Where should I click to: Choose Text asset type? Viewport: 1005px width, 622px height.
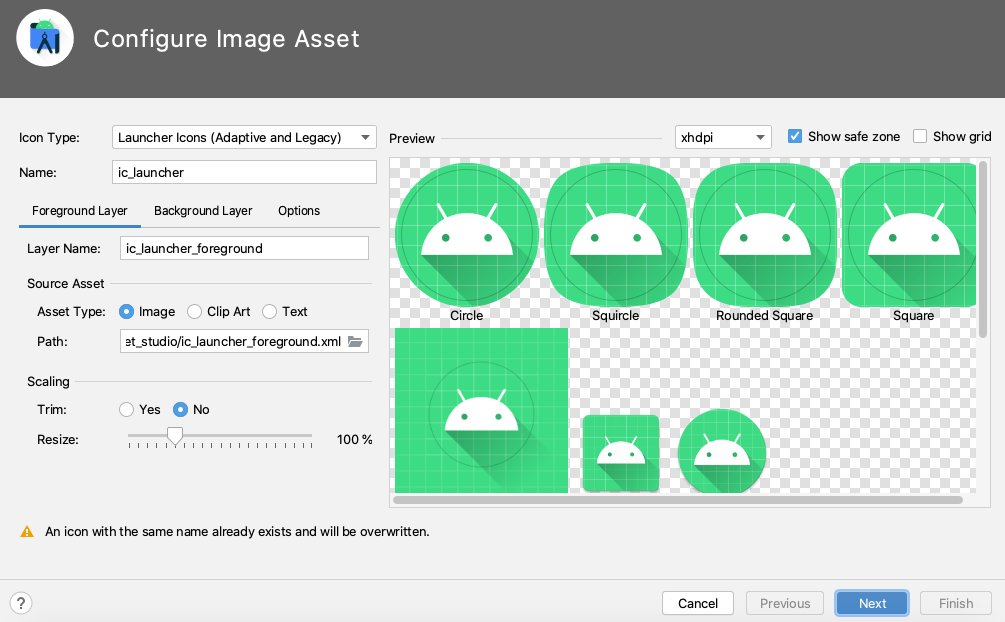point(269,312)
